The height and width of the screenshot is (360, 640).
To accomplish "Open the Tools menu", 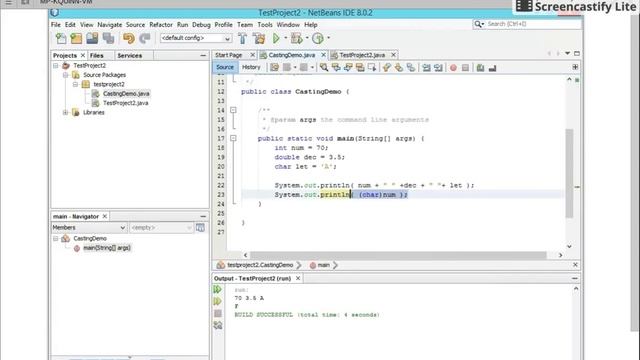I will (x=265, y=25).
